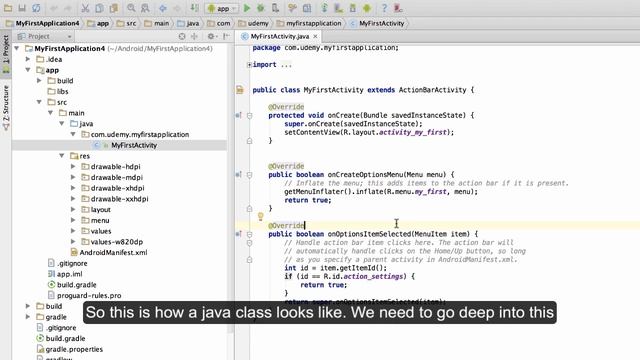Click the Redo toolbar icon
The image size is (640, 360).
(x=68, y=8)
